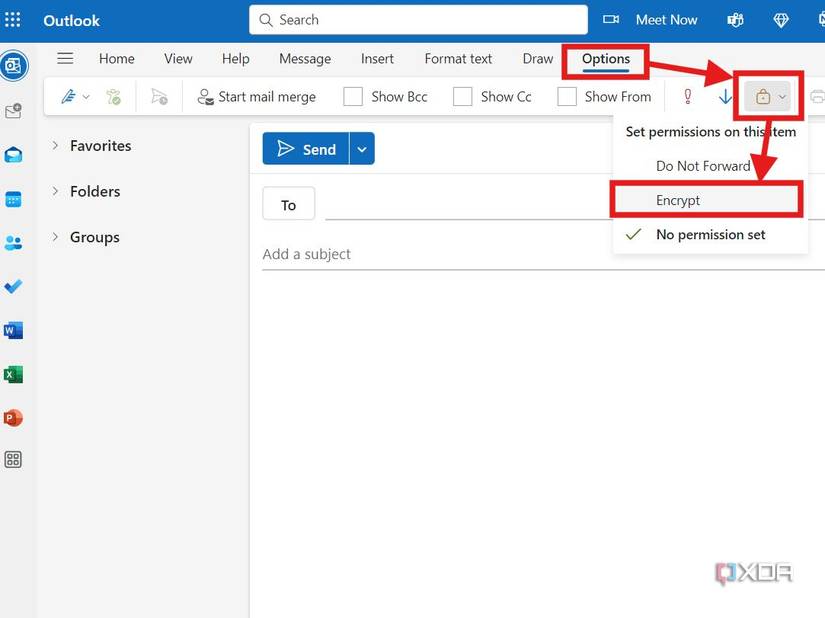Open Excel from the sidebar

point(14,374)
